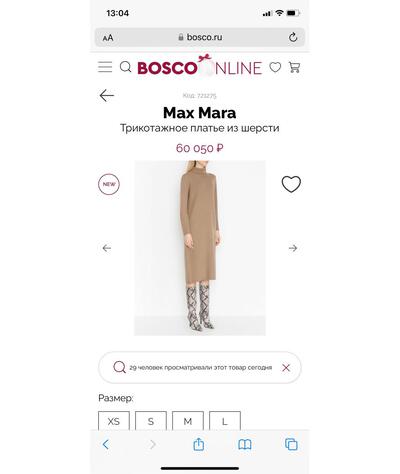Show previous product photo
This screenshot has width=400, height=474.
click(107, 248)
